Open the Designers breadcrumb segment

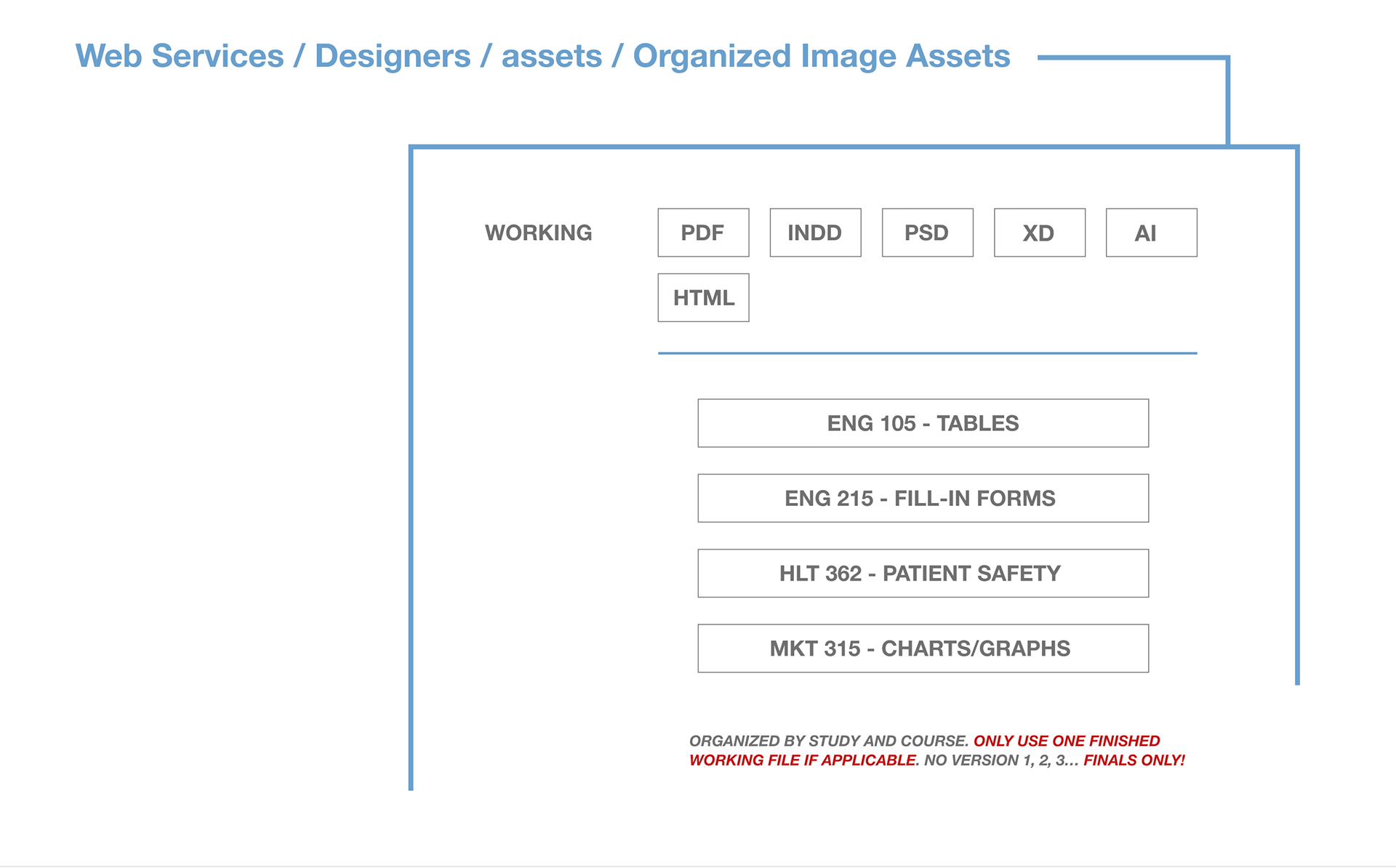(x=393, y=56)
